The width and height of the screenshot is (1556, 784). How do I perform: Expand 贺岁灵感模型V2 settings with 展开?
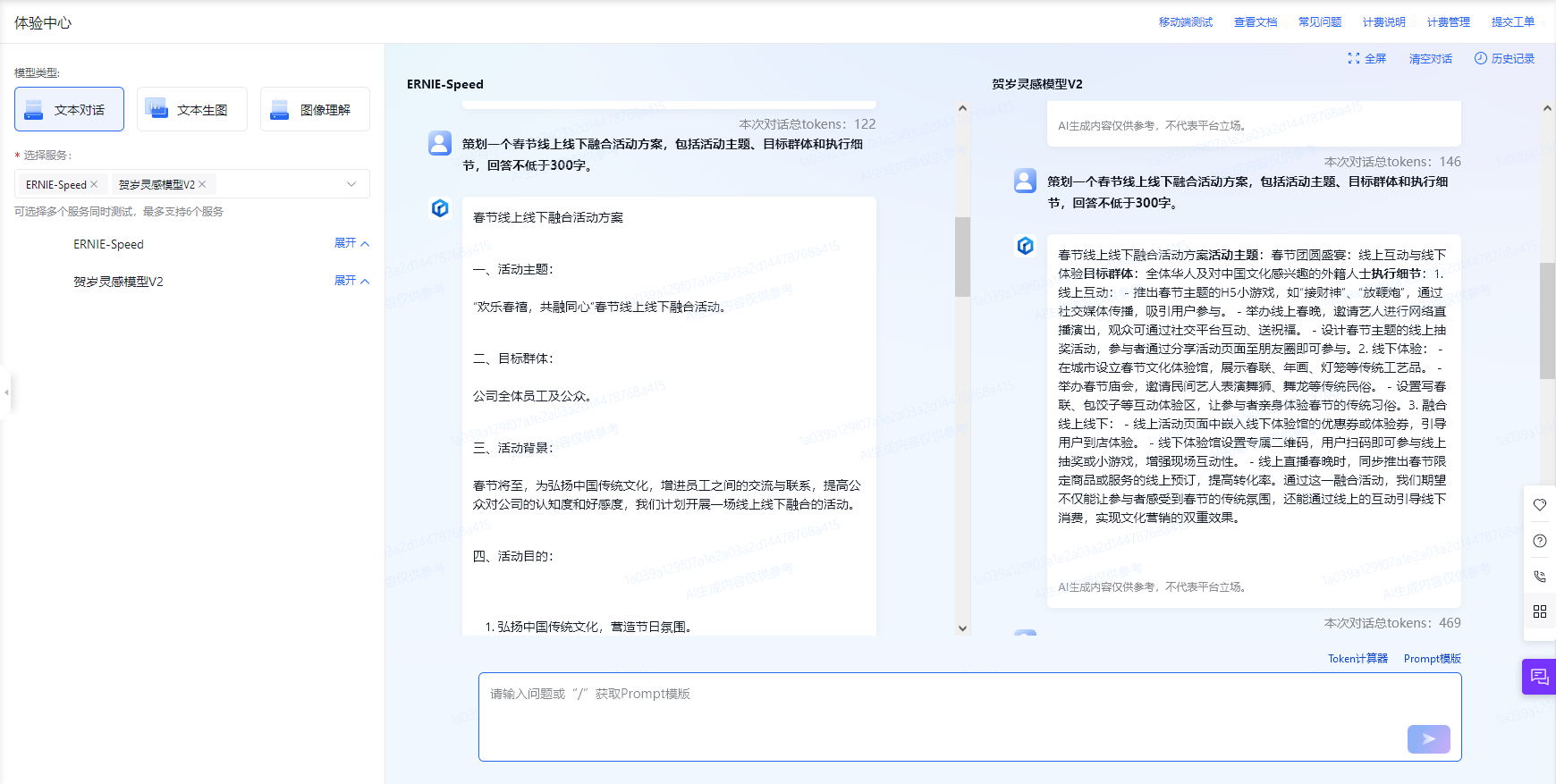(x=351, y=281)
